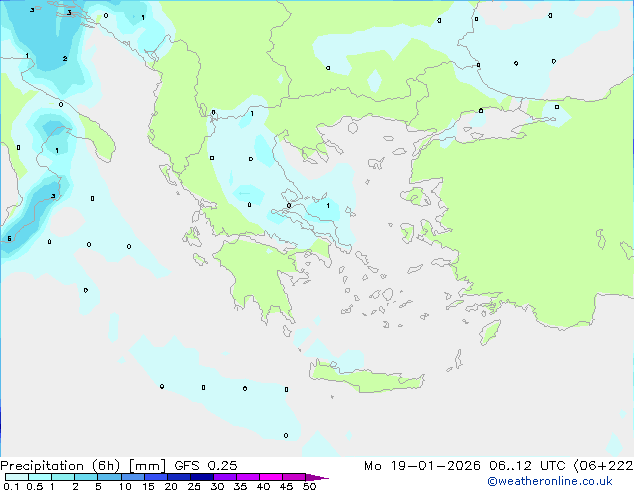Select the '0.5' legend scale label
Image resolution: width=634 pixels, height=490 pixels.
pos(35,486)
